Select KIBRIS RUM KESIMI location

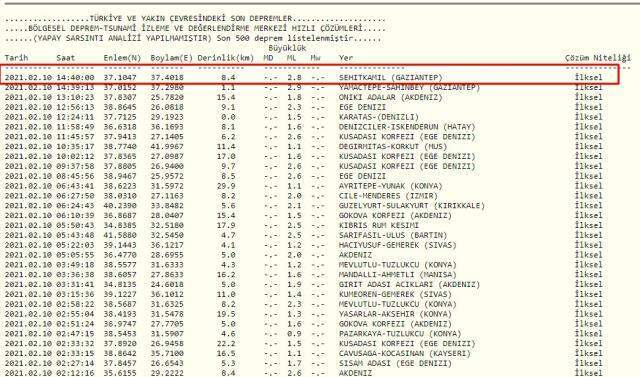pos(379,225)
